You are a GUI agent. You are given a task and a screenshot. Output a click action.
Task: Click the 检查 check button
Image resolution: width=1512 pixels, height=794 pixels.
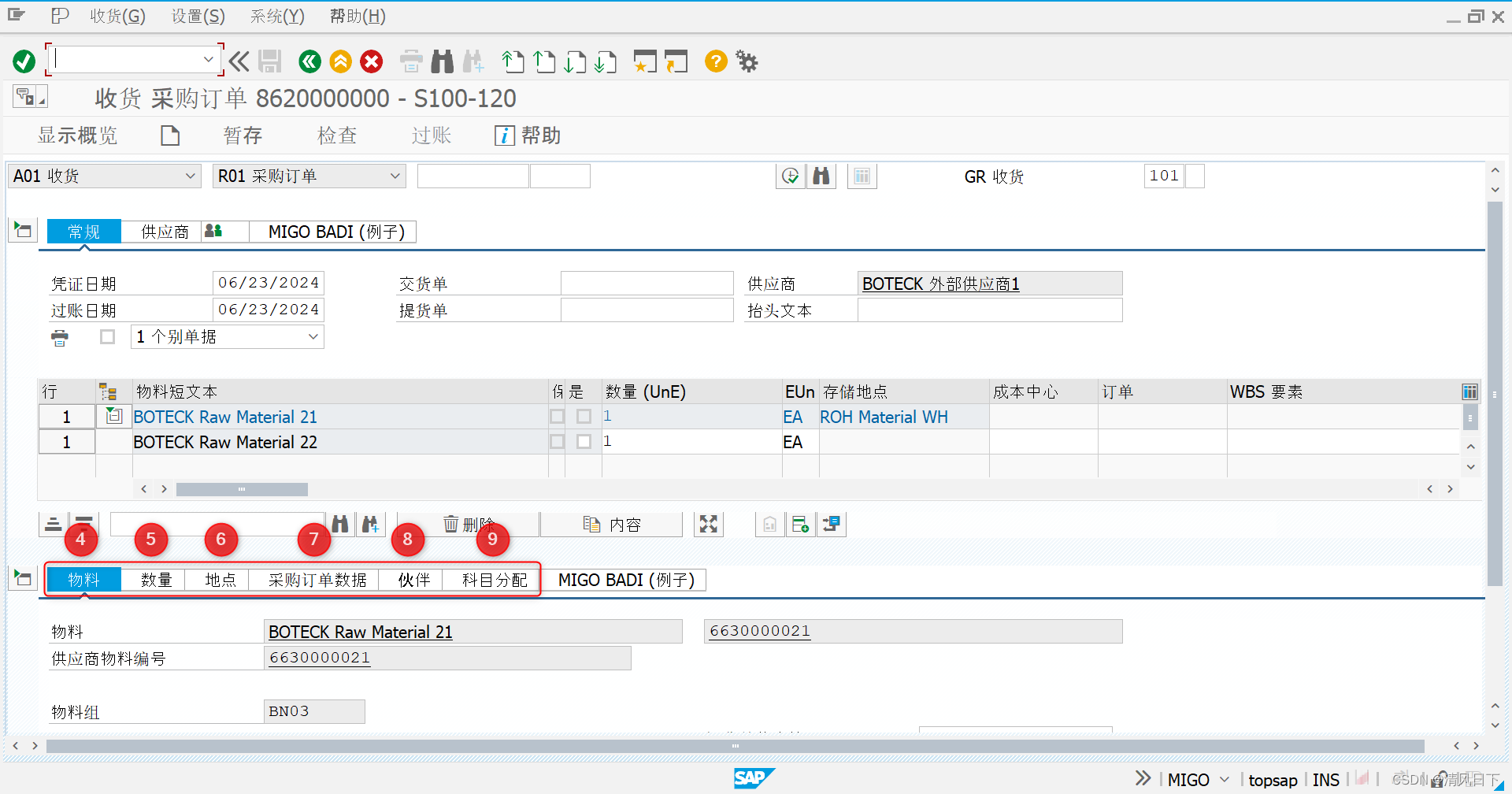(x=337, y=135)
